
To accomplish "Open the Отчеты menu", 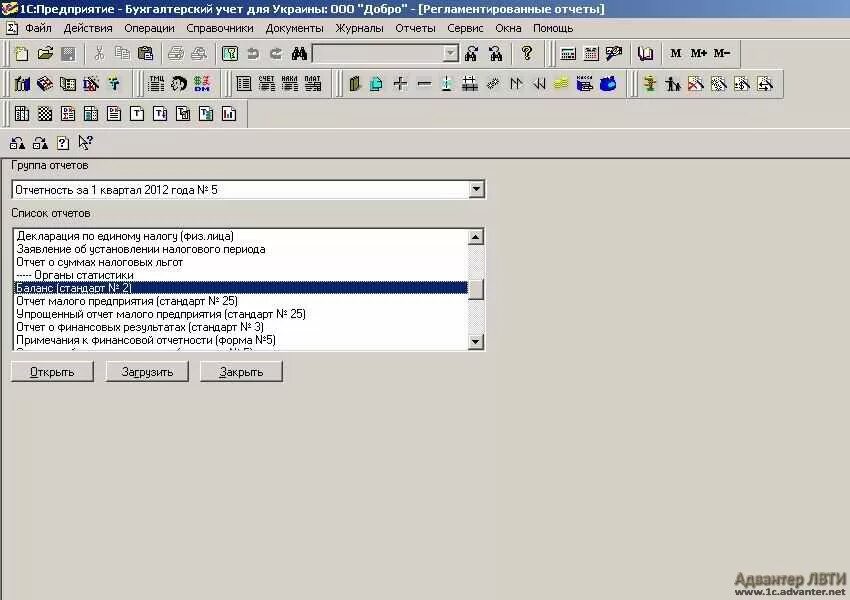I will click(x=415, y=28).
